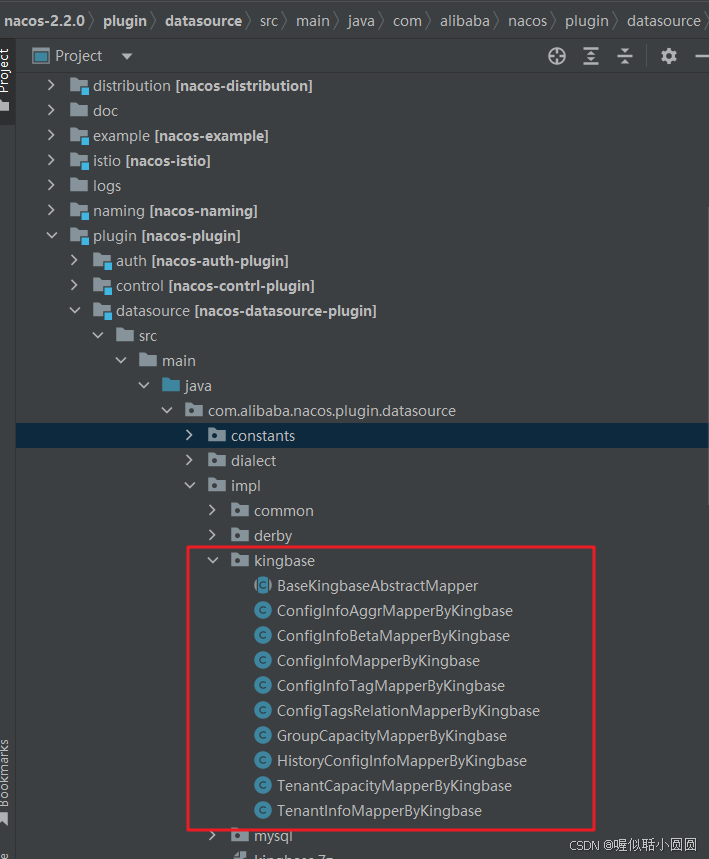Viewport: 709px width, 859px height.
Task: Click the Collapse All toolbar icon
Action: pos(625,56)
